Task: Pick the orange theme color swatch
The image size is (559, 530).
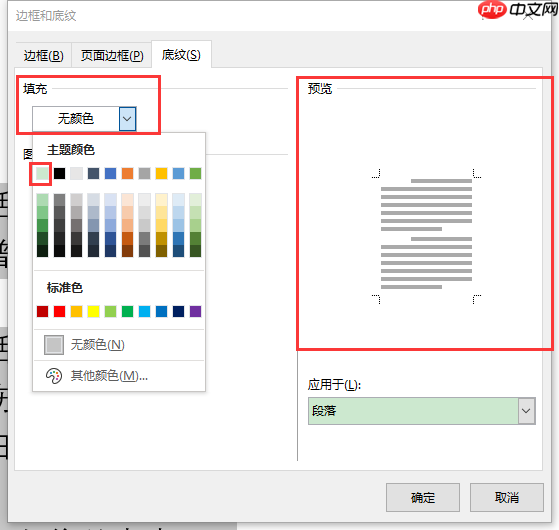Action: pyautogui.click(x=127, y=174)
